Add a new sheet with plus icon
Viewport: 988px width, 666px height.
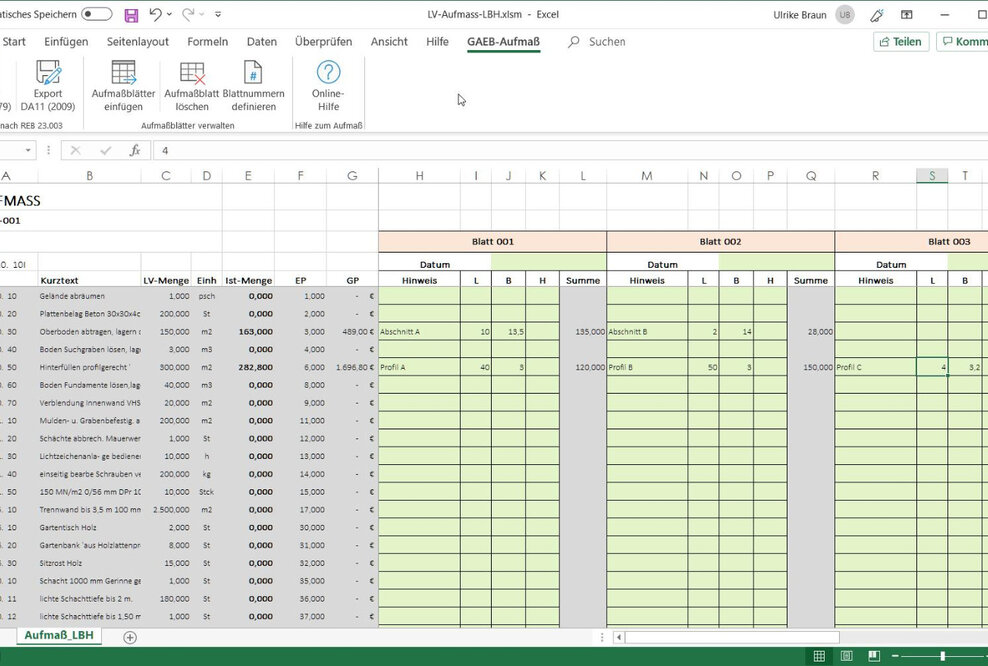(x=130, y=637)
